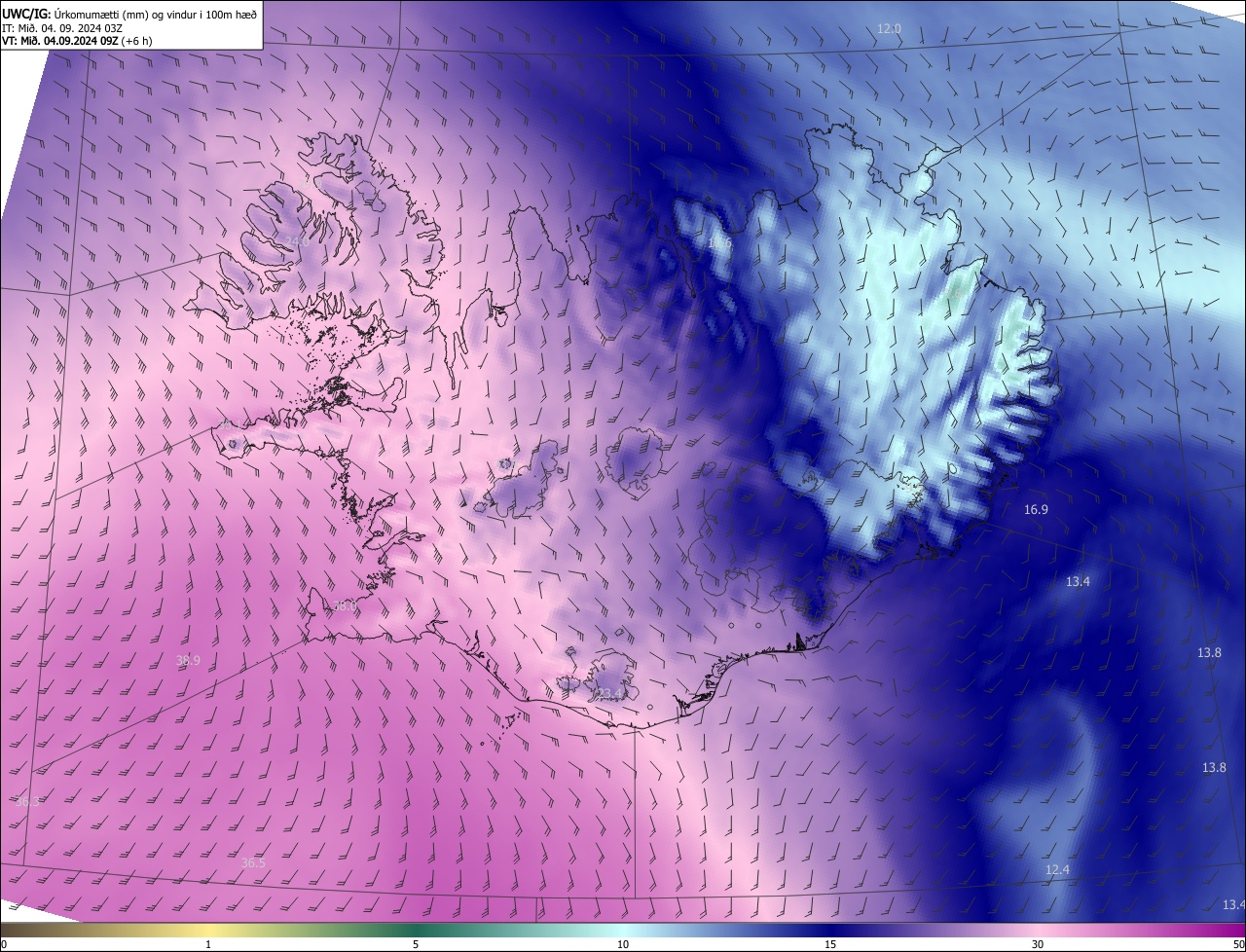The image size is (1246, 952).
Task: Click the color scale tick label "15"
Action: (830, 944)
